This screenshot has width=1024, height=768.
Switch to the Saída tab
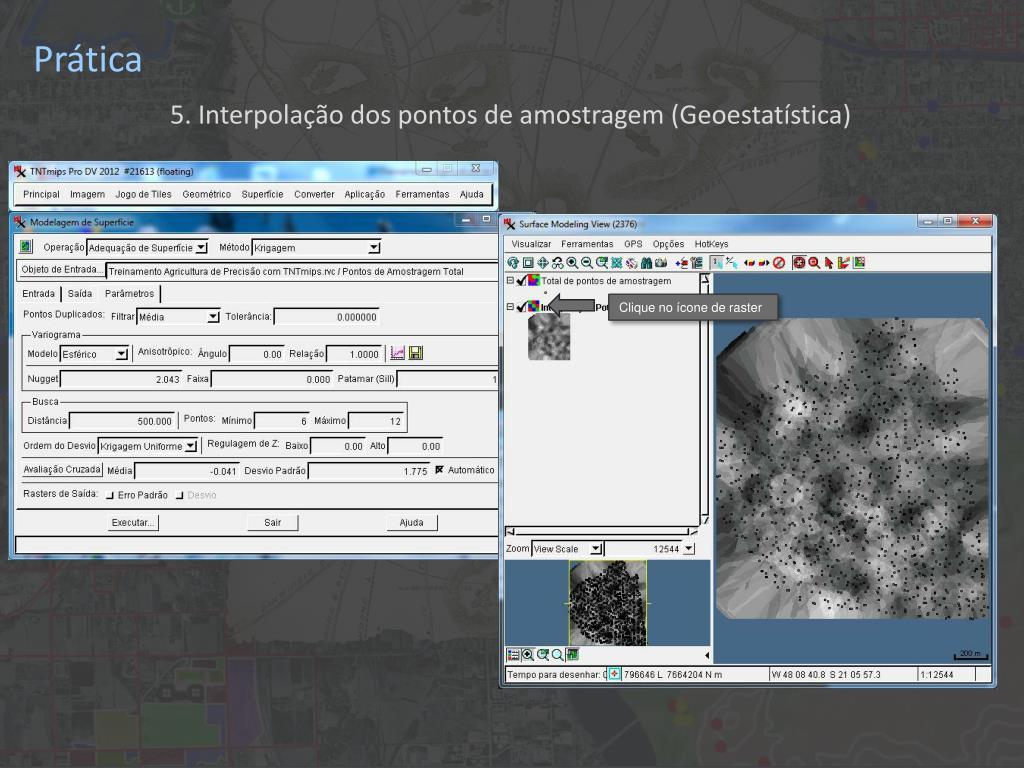pyautogui.click(x=80, y=293)
